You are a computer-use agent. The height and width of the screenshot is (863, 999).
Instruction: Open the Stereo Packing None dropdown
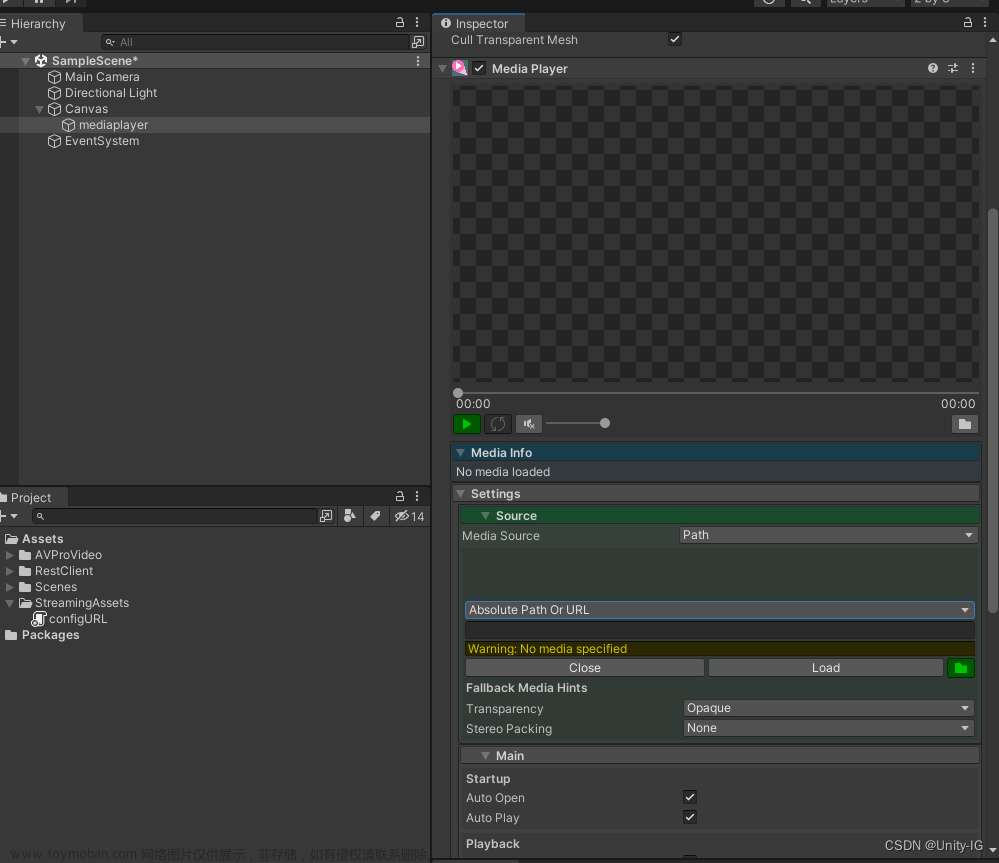828,727
